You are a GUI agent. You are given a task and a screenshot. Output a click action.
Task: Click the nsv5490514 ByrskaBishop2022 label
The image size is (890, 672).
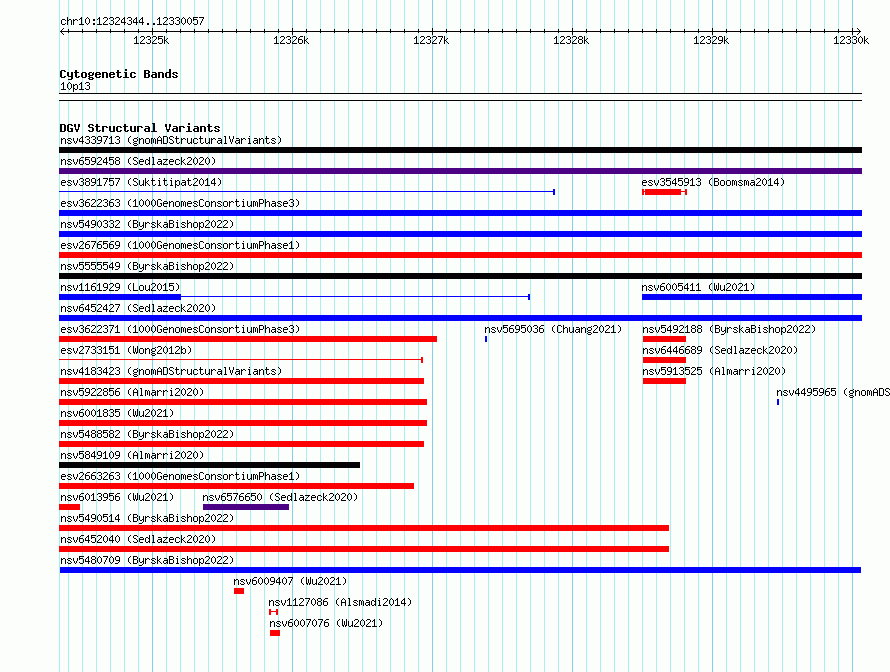(x=147, y=518)
